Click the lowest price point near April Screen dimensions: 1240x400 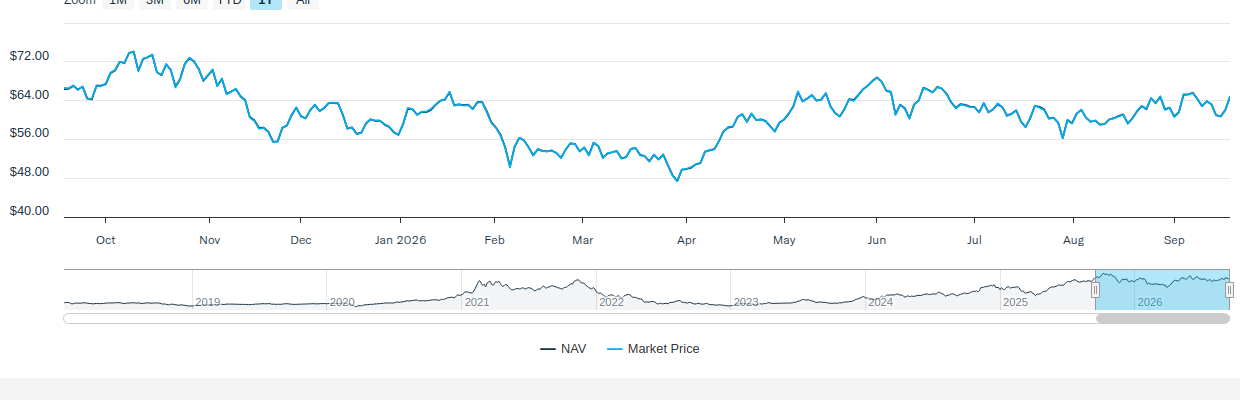point(677,181)
